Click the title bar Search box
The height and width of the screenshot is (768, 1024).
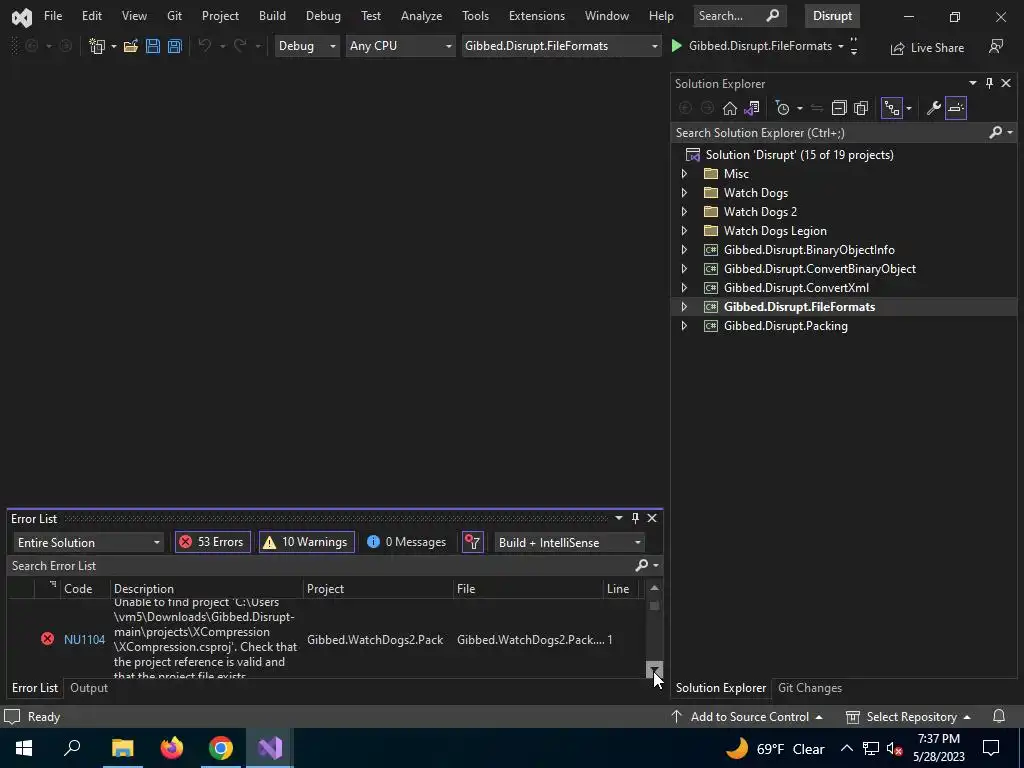point(739,16)
